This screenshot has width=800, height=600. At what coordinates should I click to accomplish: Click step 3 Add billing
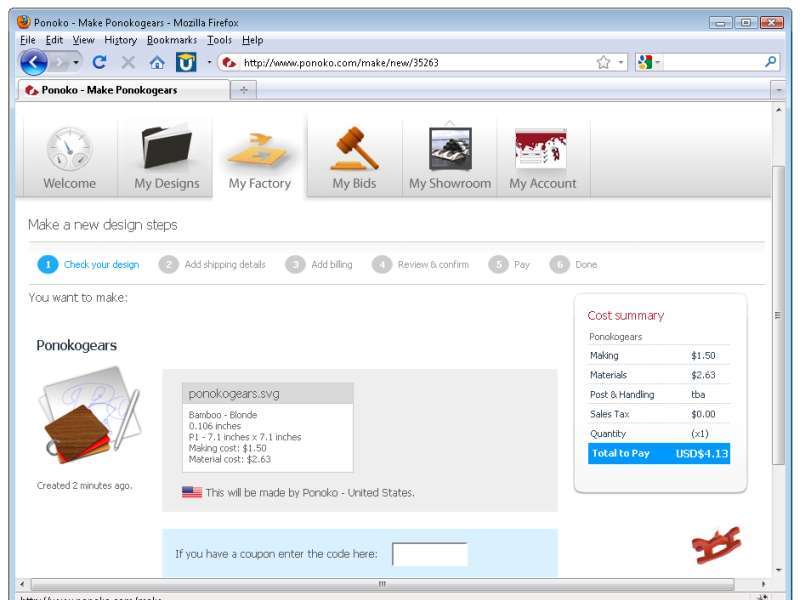click(x=319, y=264)
